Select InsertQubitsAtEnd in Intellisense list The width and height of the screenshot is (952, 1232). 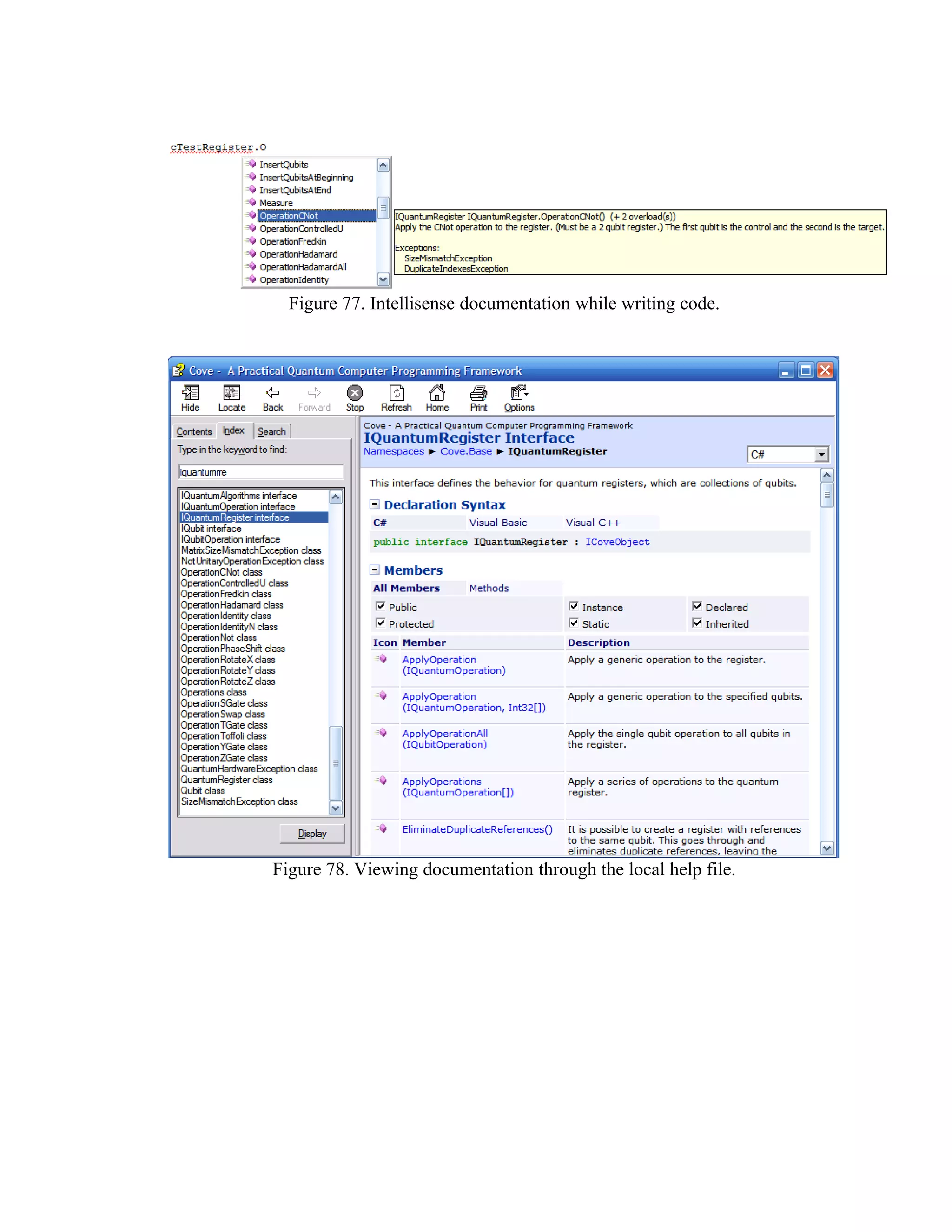pos(295,190)
